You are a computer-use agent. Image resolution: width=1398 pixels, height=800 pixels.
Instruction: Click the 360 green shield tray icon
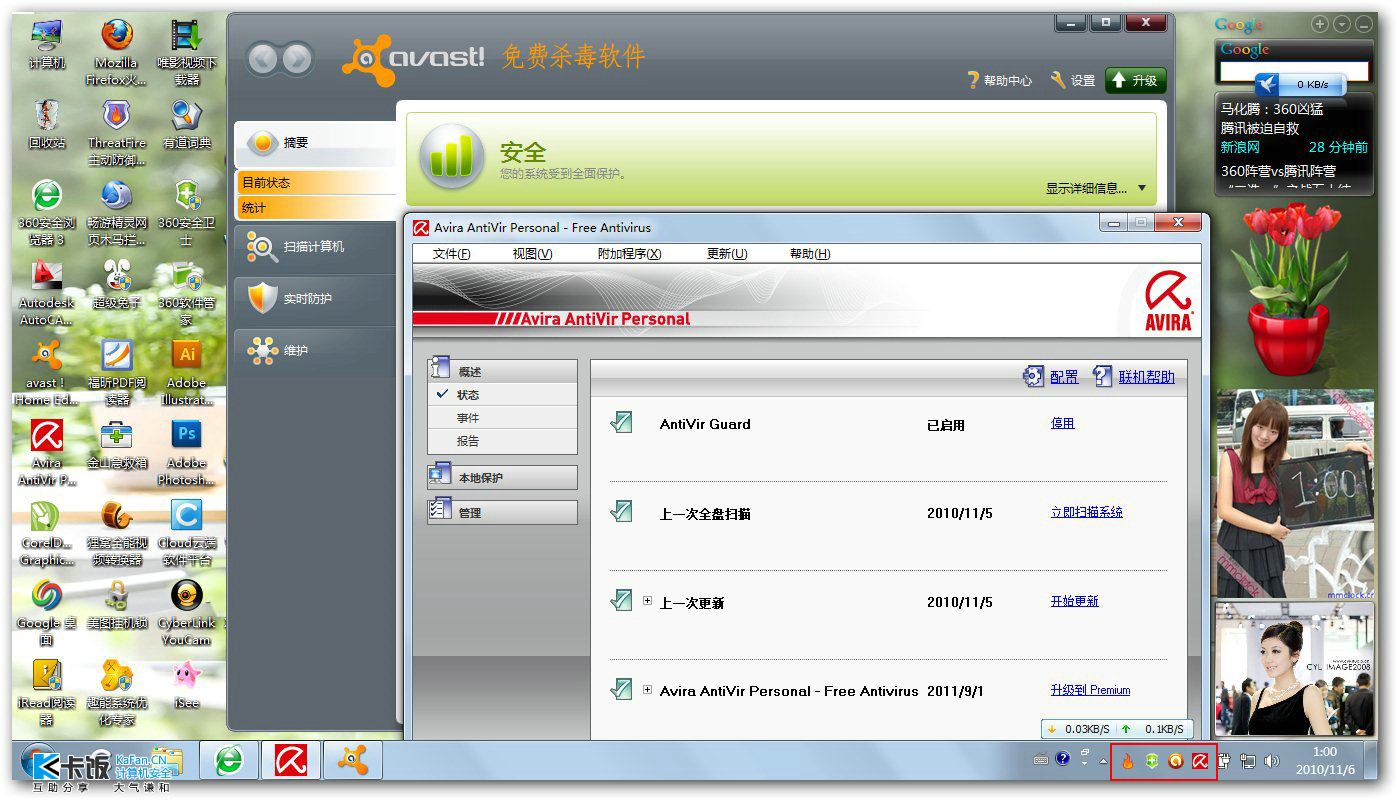tap(1152, 761)
